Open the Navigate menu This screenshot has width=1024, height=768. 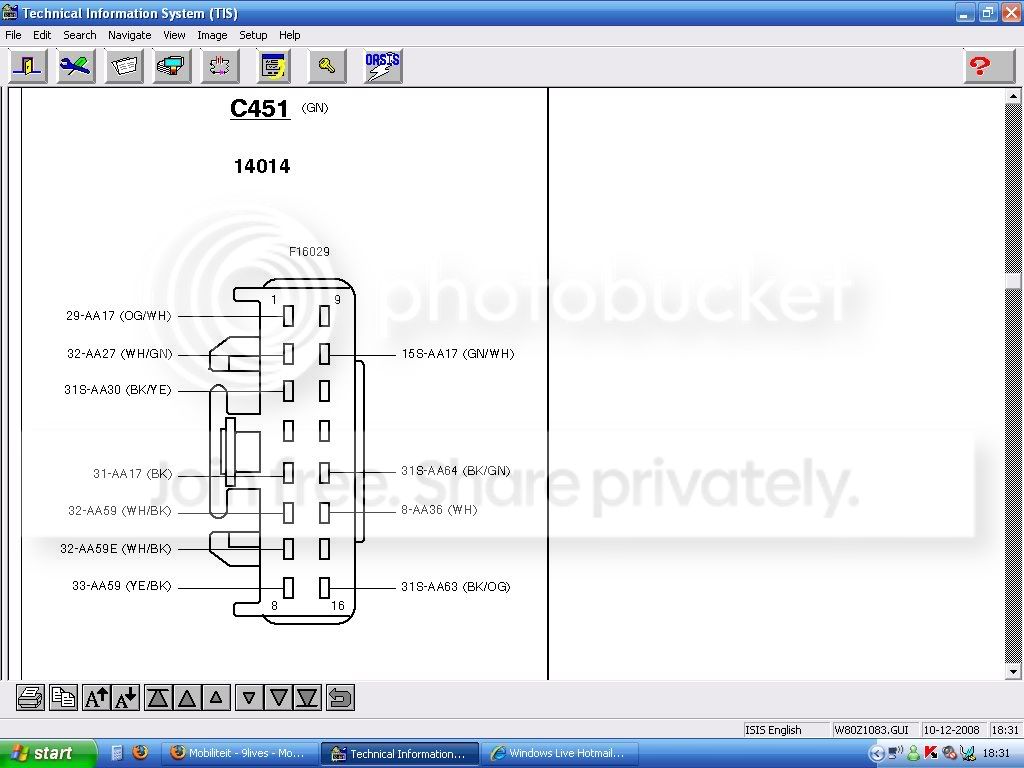[129, 35]
